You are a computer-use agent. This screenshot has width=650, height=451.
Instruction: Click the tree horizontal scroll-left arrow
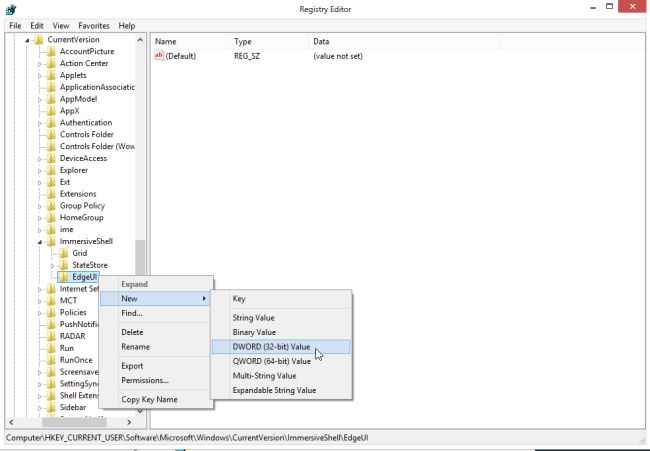tap(11, 422)
